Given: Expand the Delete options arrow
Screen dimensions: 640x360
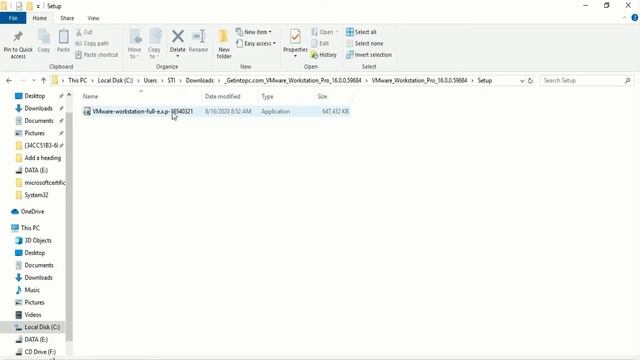Looking at the screenshot, I should pyautogui.click(x=178, y=56).
